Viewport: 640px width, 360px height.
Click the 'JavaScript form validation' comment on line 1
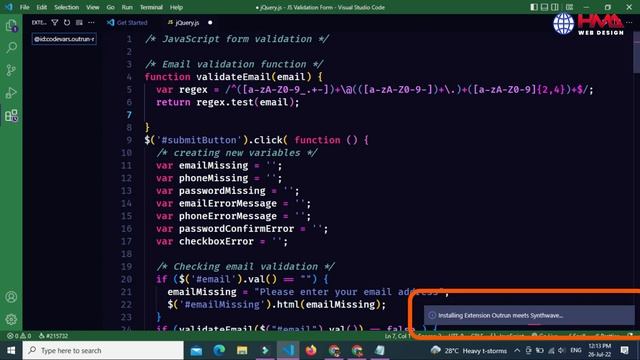point(237,39)
